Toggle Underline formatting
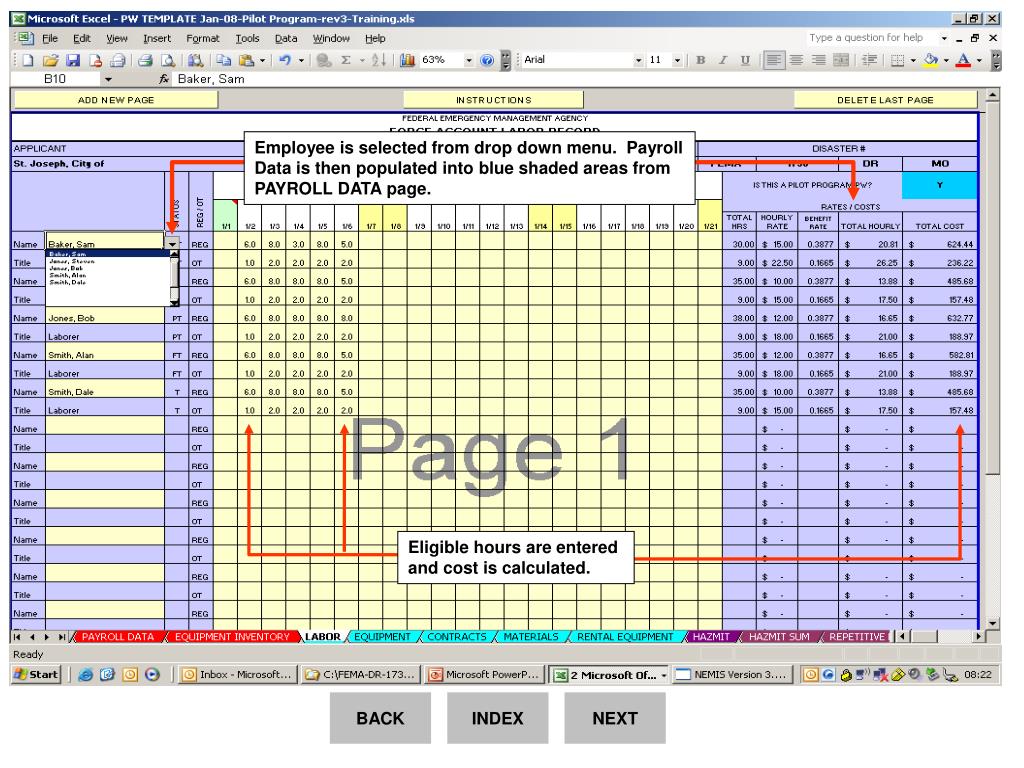This screenshot has height=768, width=1024. tap(744, 60)
